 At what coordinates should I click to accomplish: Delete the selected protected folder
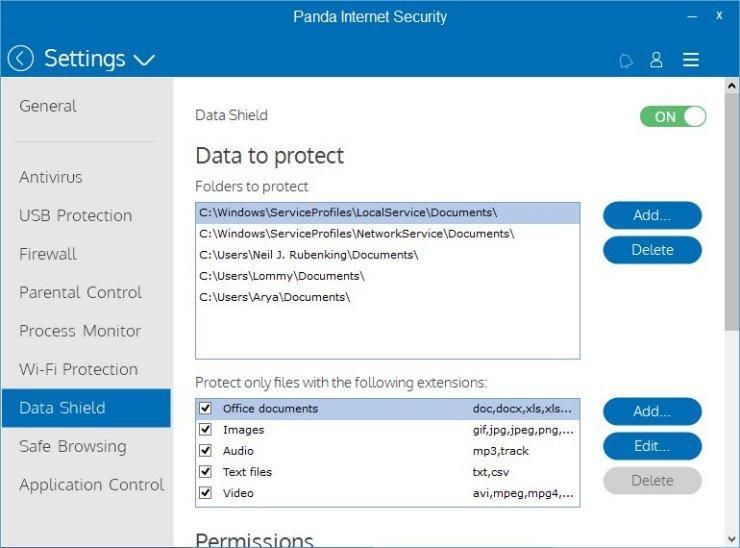pos(652,250)
